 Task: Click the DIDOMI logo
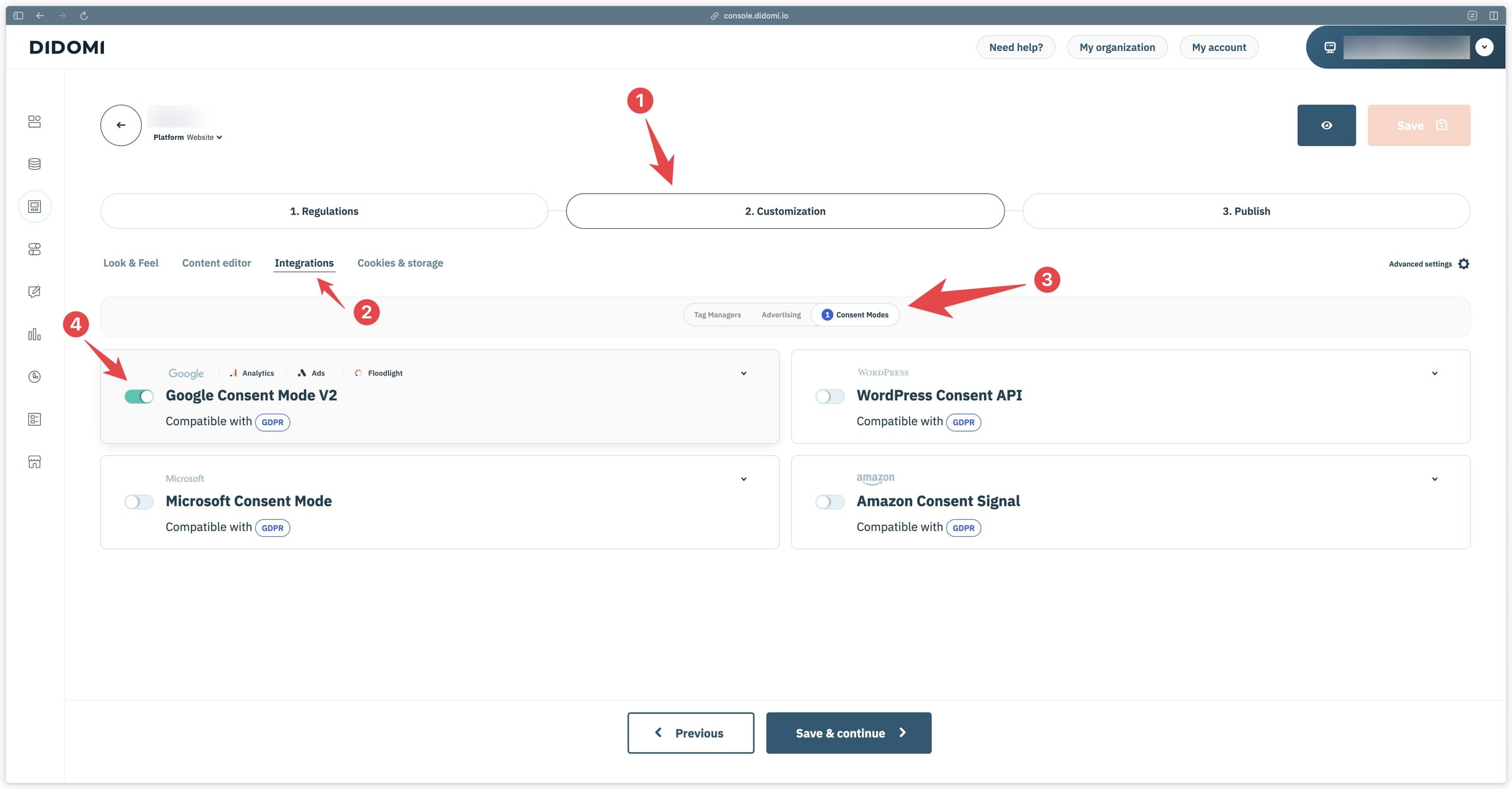pyautogui.click(x=67, y=47)
